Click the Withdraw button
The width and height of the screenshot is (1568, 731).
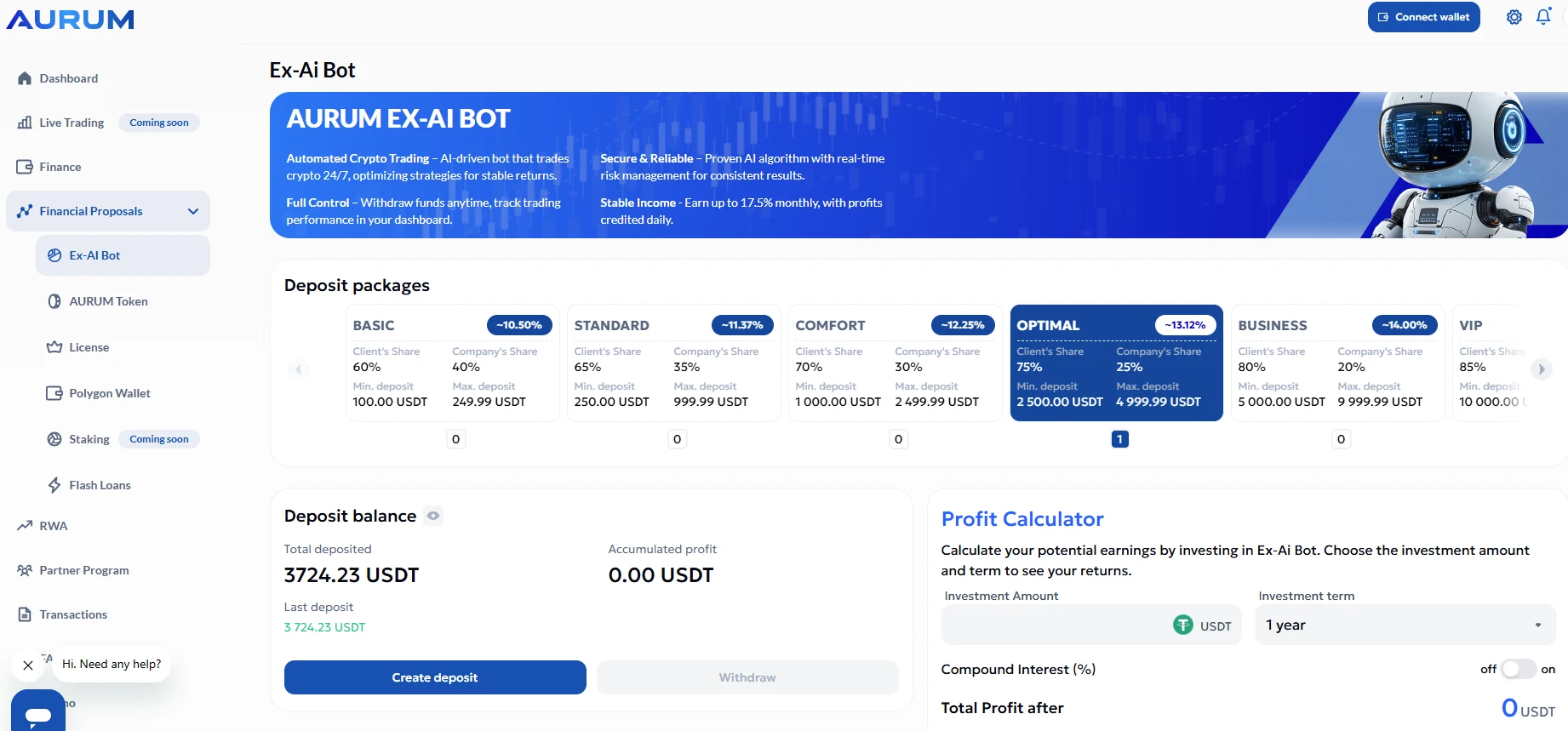point(747,677)
